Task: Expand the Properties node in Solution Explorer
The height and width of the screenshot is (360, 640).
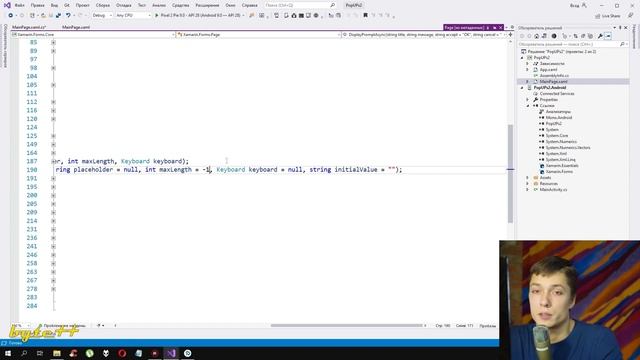Action: 527,100
